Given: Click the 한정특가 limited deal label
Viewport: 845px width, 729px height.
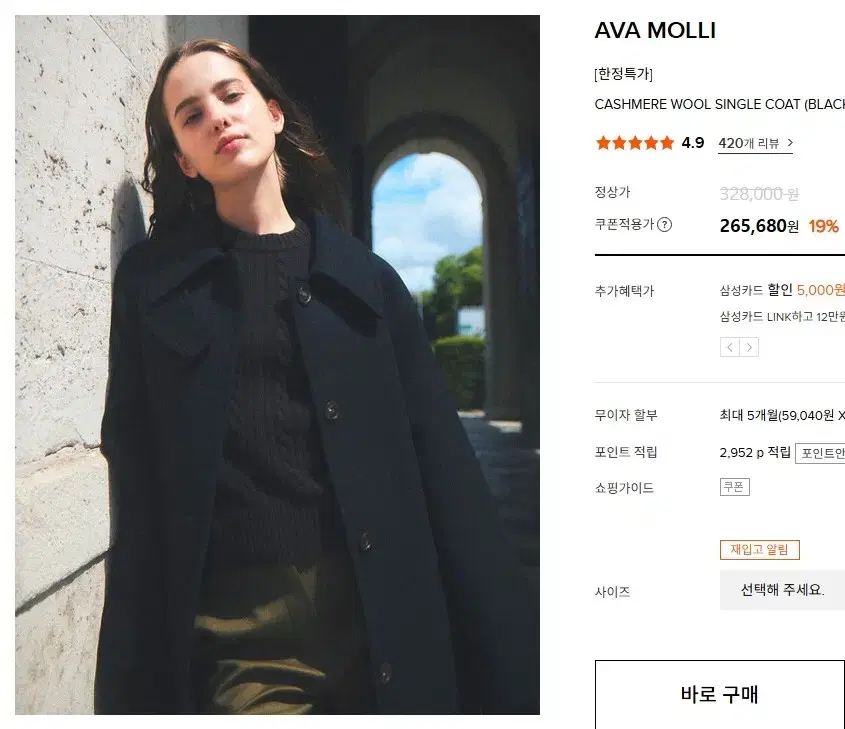Looking at the screenshot, I should tap(624, 74).
